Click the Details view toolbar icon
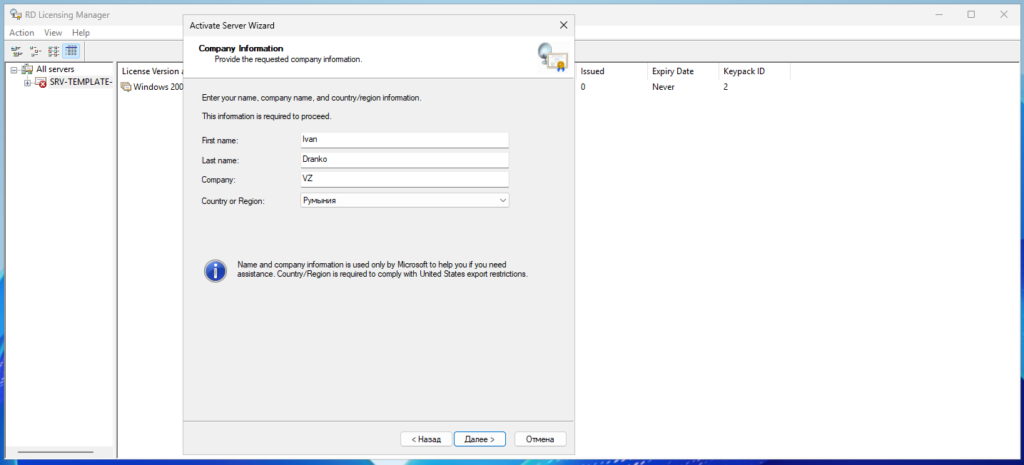This screenshot has width=1024, height=465. [x=72, y=51]
